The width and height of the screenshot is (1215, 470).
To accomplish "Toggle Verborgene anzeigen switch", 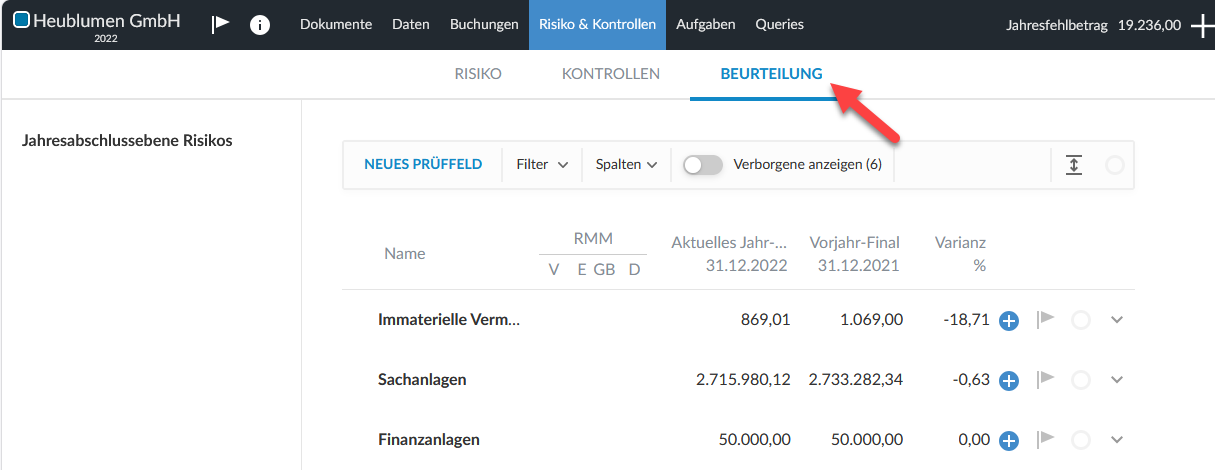I will click(x=703, y=165).
